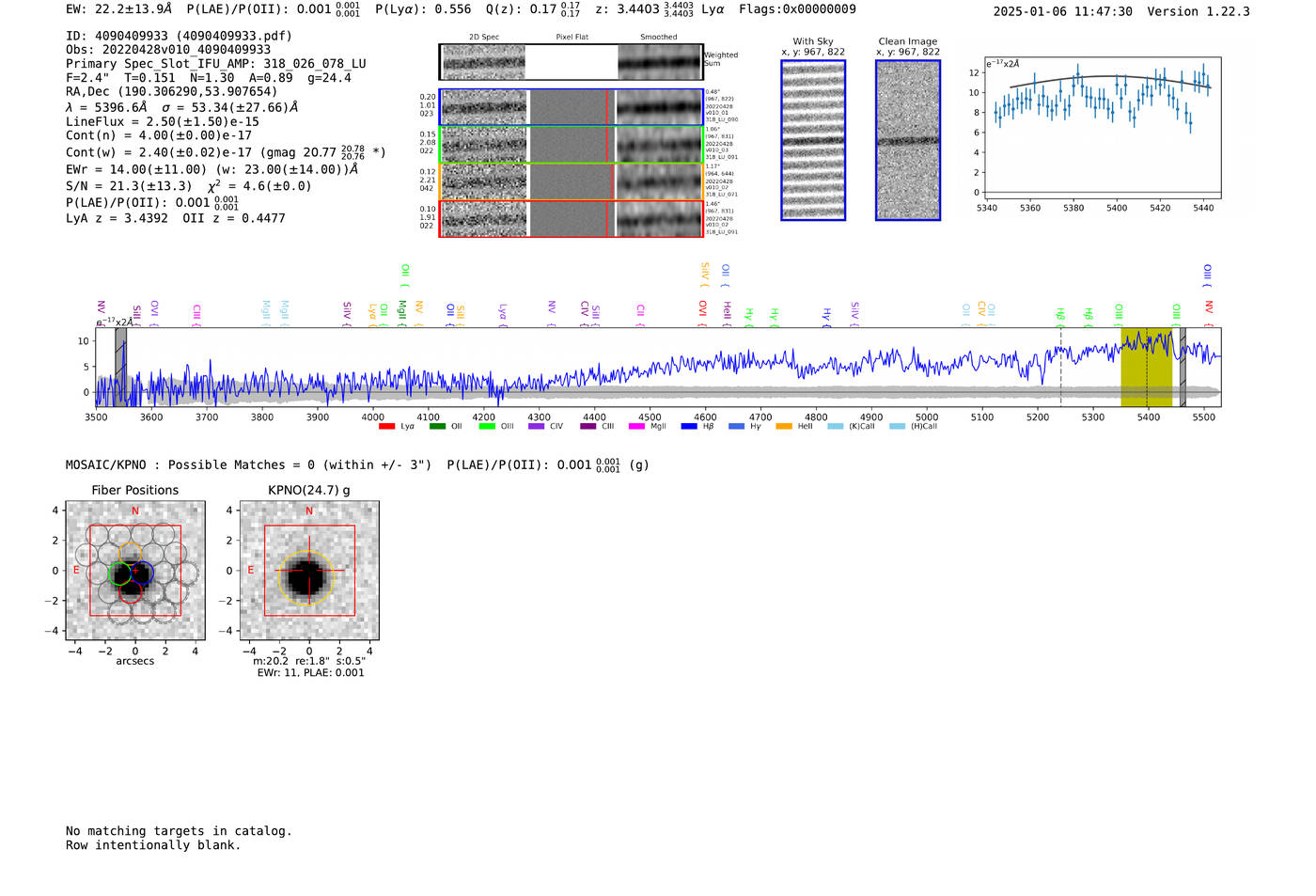This screenshot has width=1316, height=896.
Task: Click the green fiber circle in Fiber Positions
Action: [120, 573]
